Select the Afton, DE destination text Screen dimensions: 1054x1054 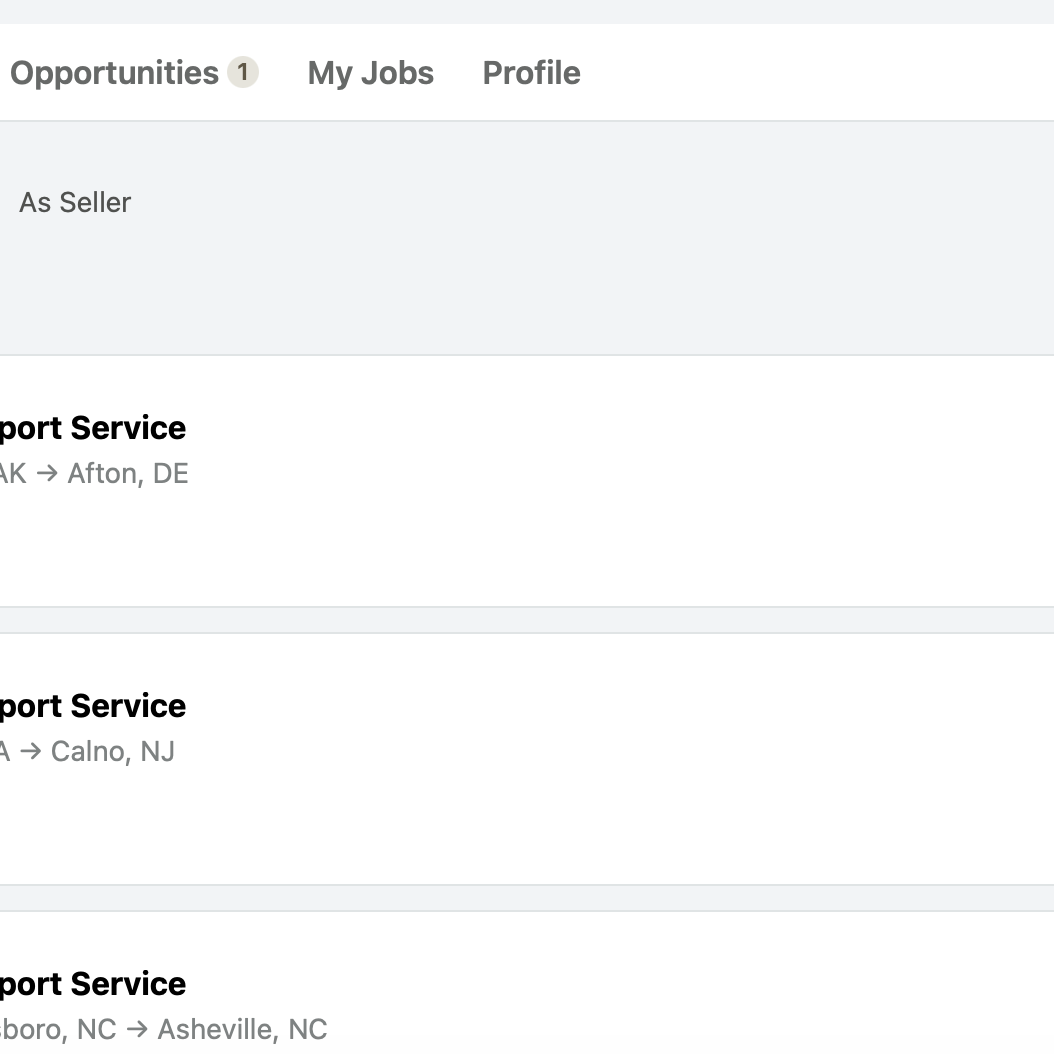tap(128, 473)
